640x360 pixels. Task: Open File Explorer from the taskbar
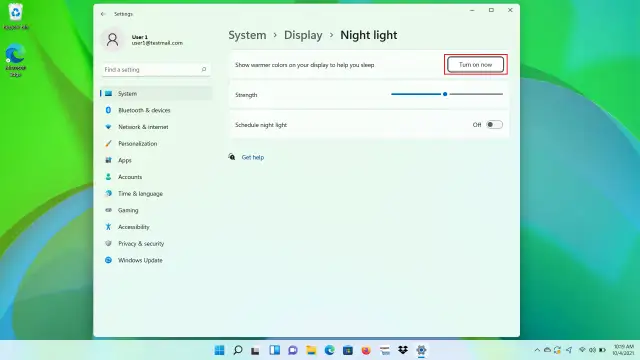311,350
